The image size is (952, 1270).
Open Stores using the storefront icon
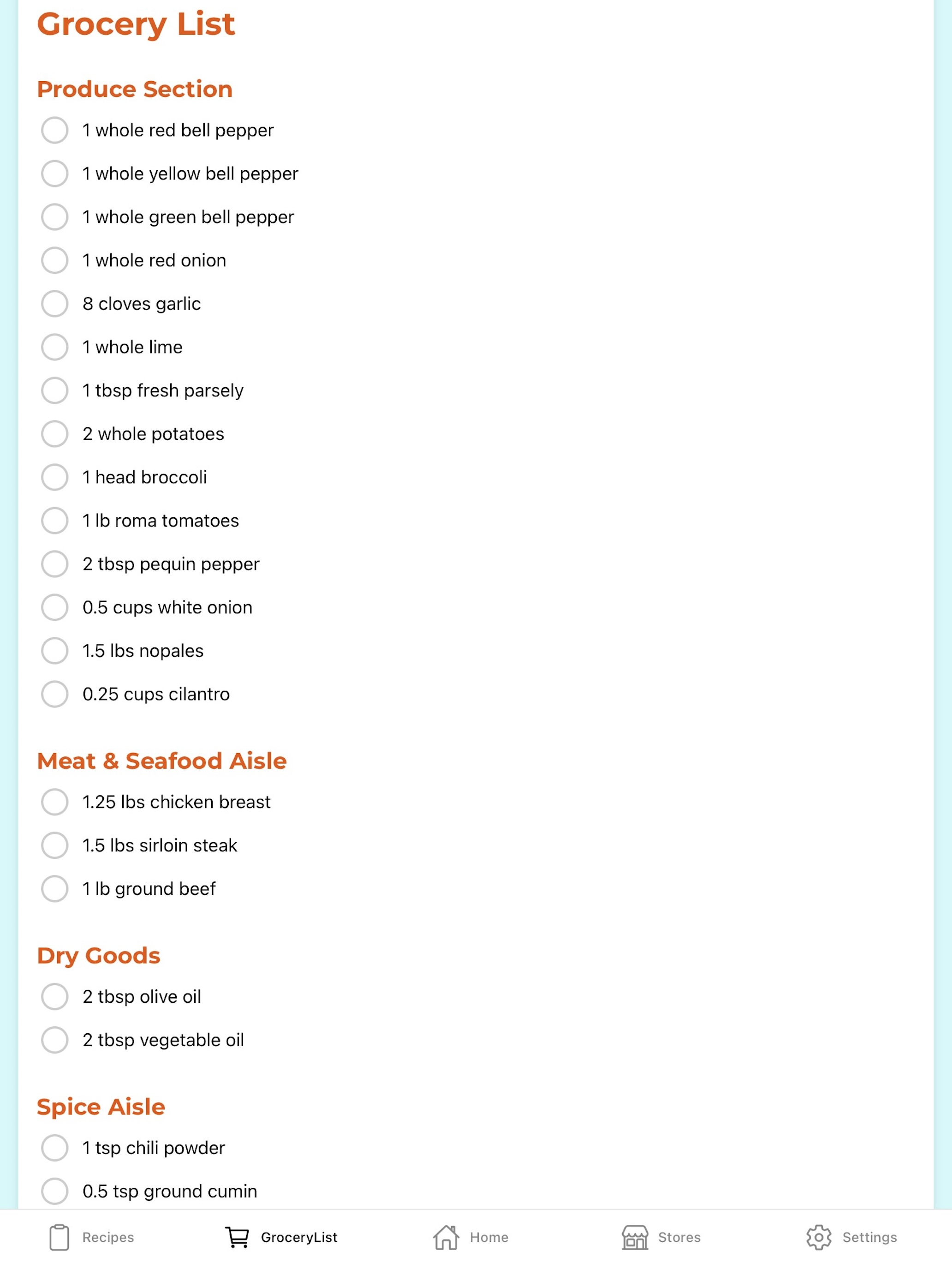635,1237
